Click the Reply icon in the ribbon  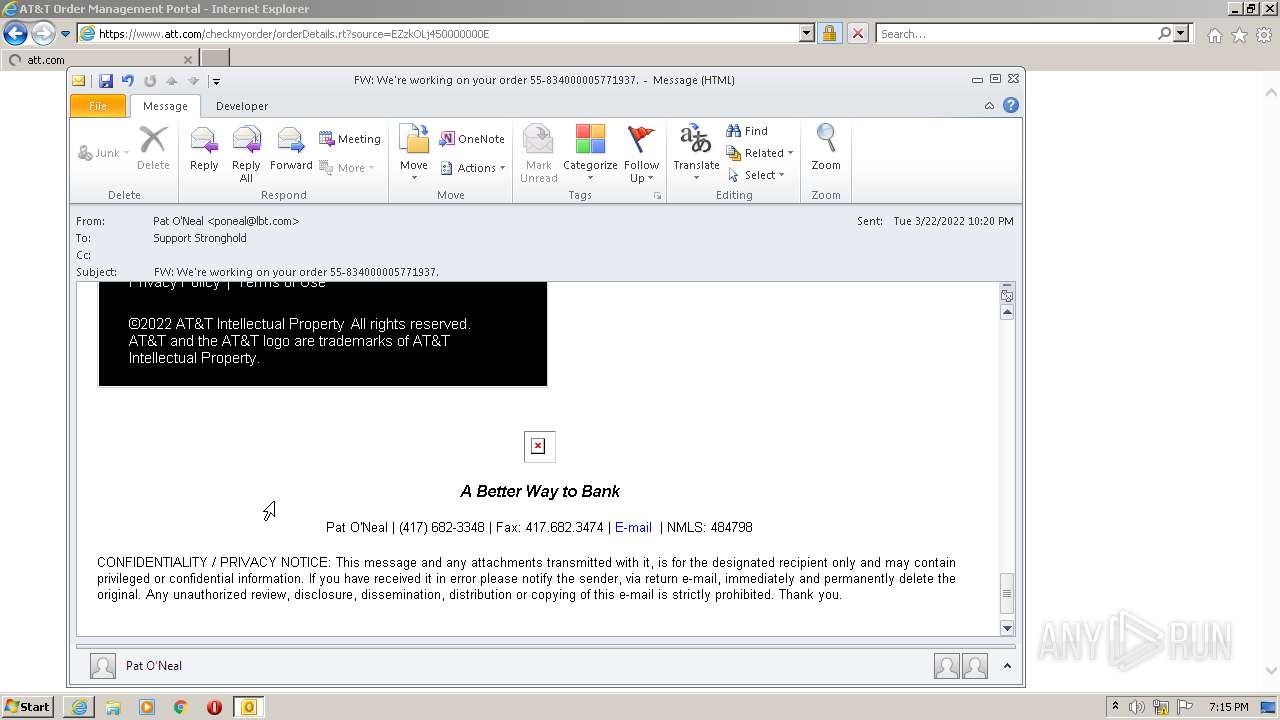click(x=204, y=149)
